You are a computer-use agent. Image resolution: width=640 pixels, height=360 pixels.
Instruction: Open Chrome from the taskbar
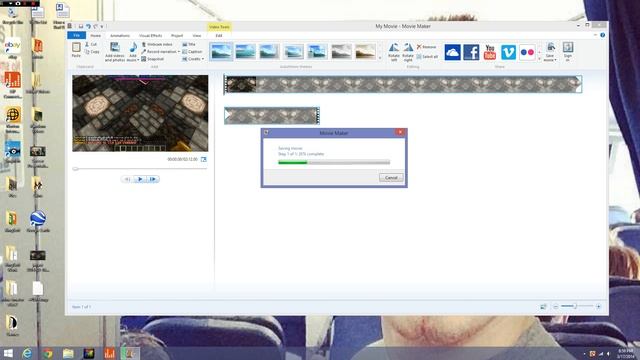tap(48, 353)
